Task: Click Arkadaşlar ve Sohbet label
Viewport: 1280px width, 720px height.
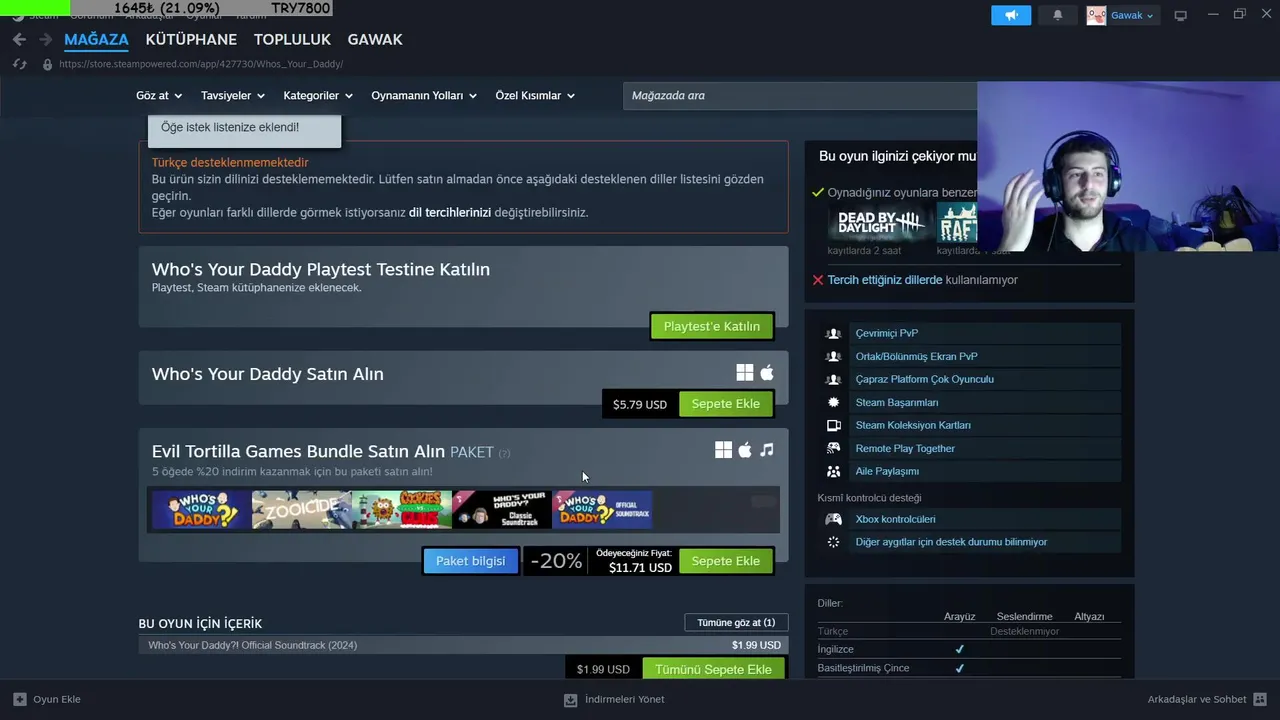Action: point(1197,699)
